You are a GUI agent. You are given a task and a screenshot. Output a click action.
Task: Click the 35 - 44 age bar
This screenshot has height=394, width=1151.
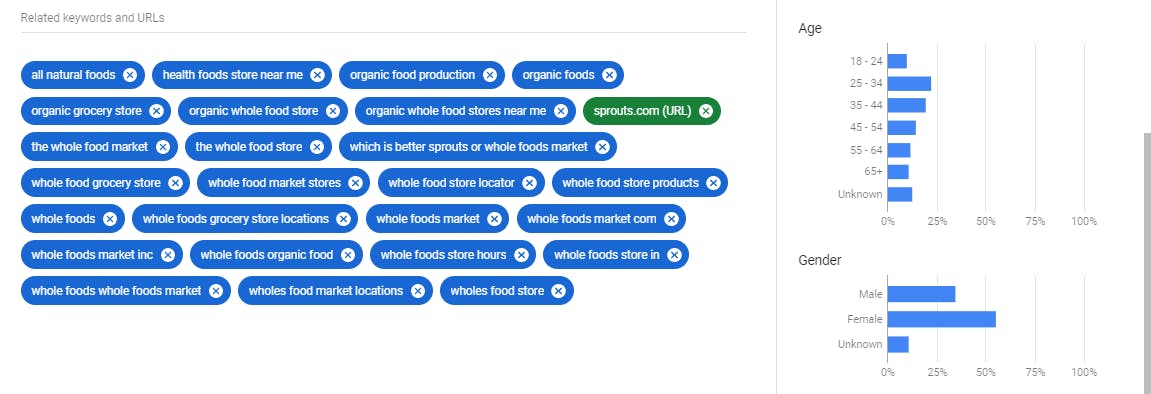click(907, 106)
